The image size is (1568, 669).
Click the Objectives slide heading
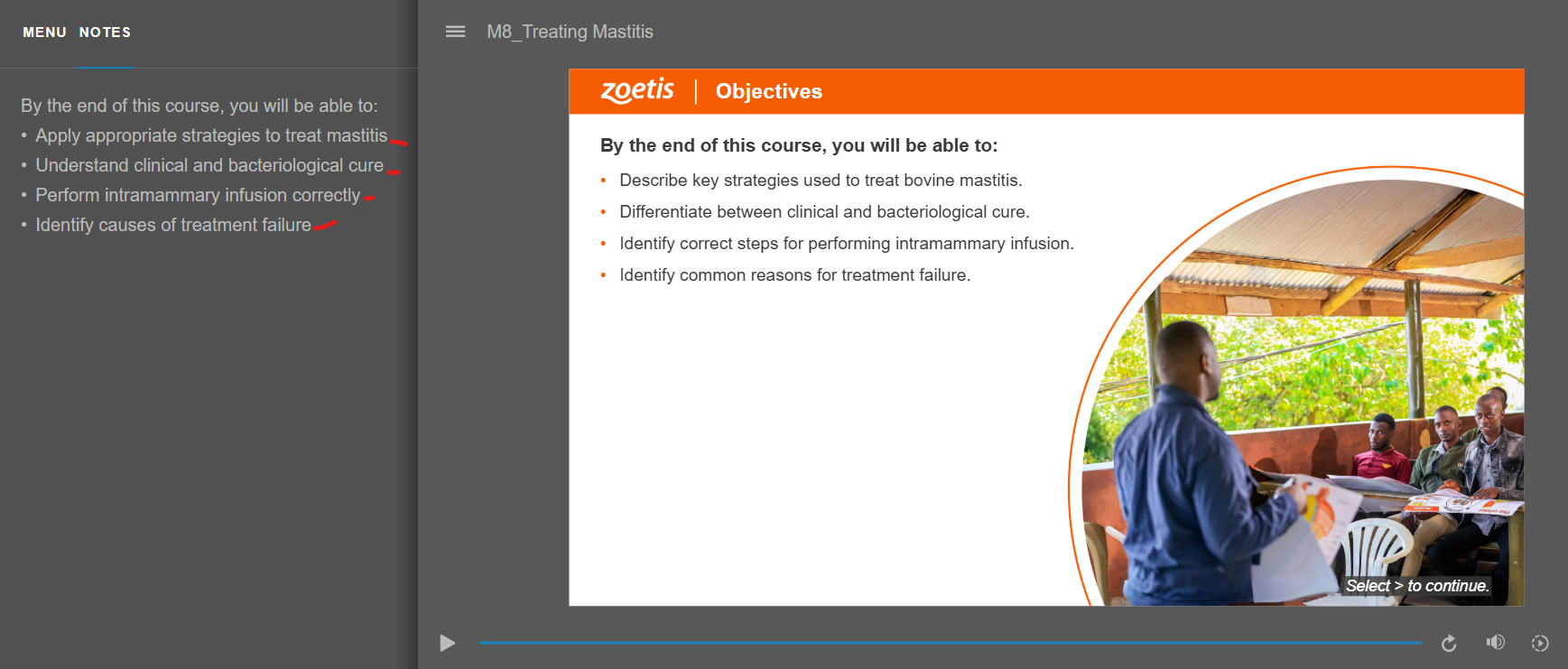click(769, 91)
